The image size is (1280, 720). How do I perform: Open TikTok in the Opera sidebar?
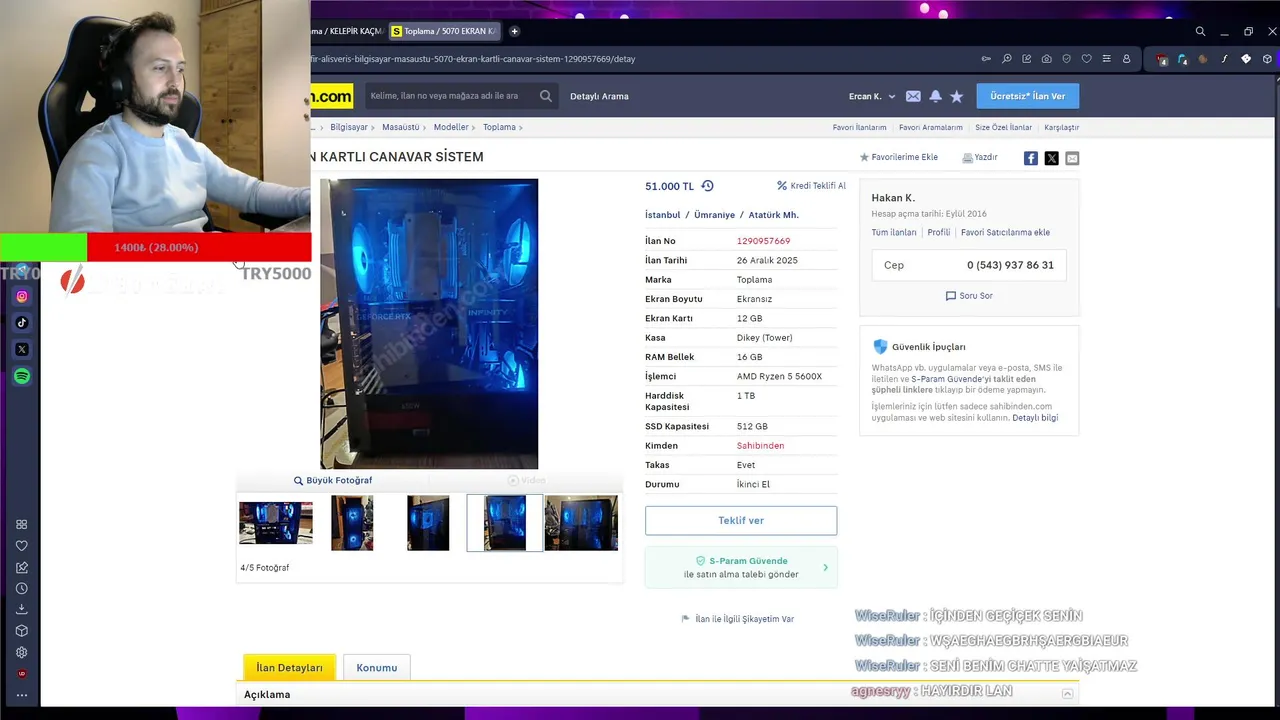22,323
